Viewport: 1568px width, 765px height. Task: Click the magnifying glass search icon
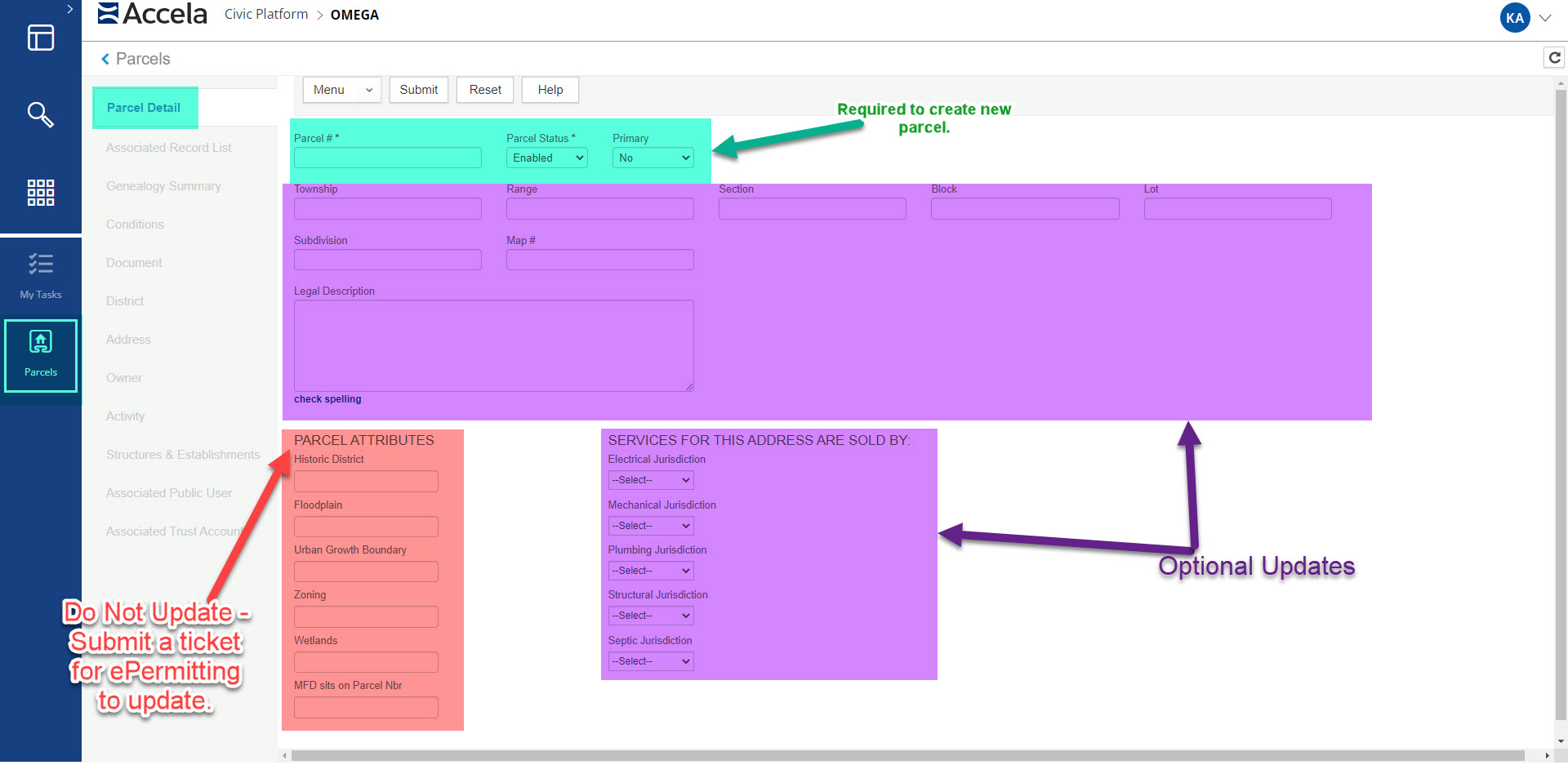pyautogui.click(x=41, y=114)
